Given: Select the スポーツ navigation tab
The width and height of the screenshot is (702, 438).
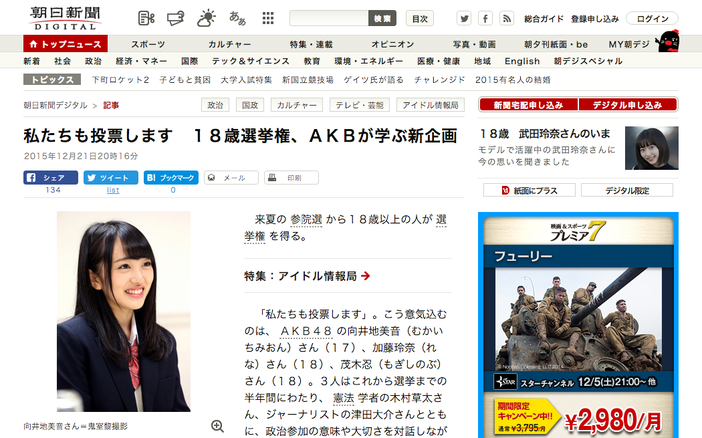Looking at the screenshot, I should pyautogui.click(x=148, y=44).
